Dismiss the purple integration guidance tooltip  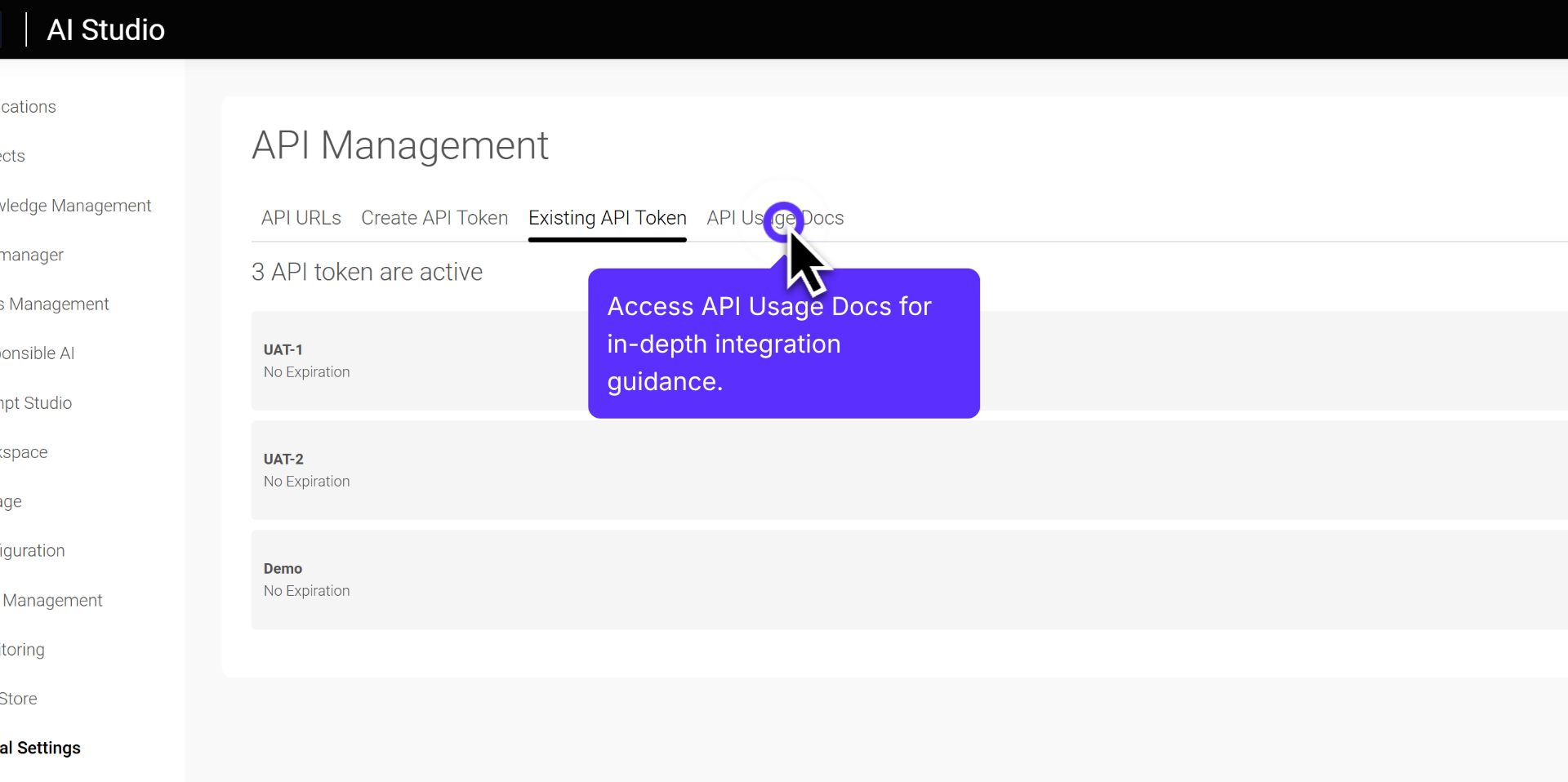[x=783, y=343]
